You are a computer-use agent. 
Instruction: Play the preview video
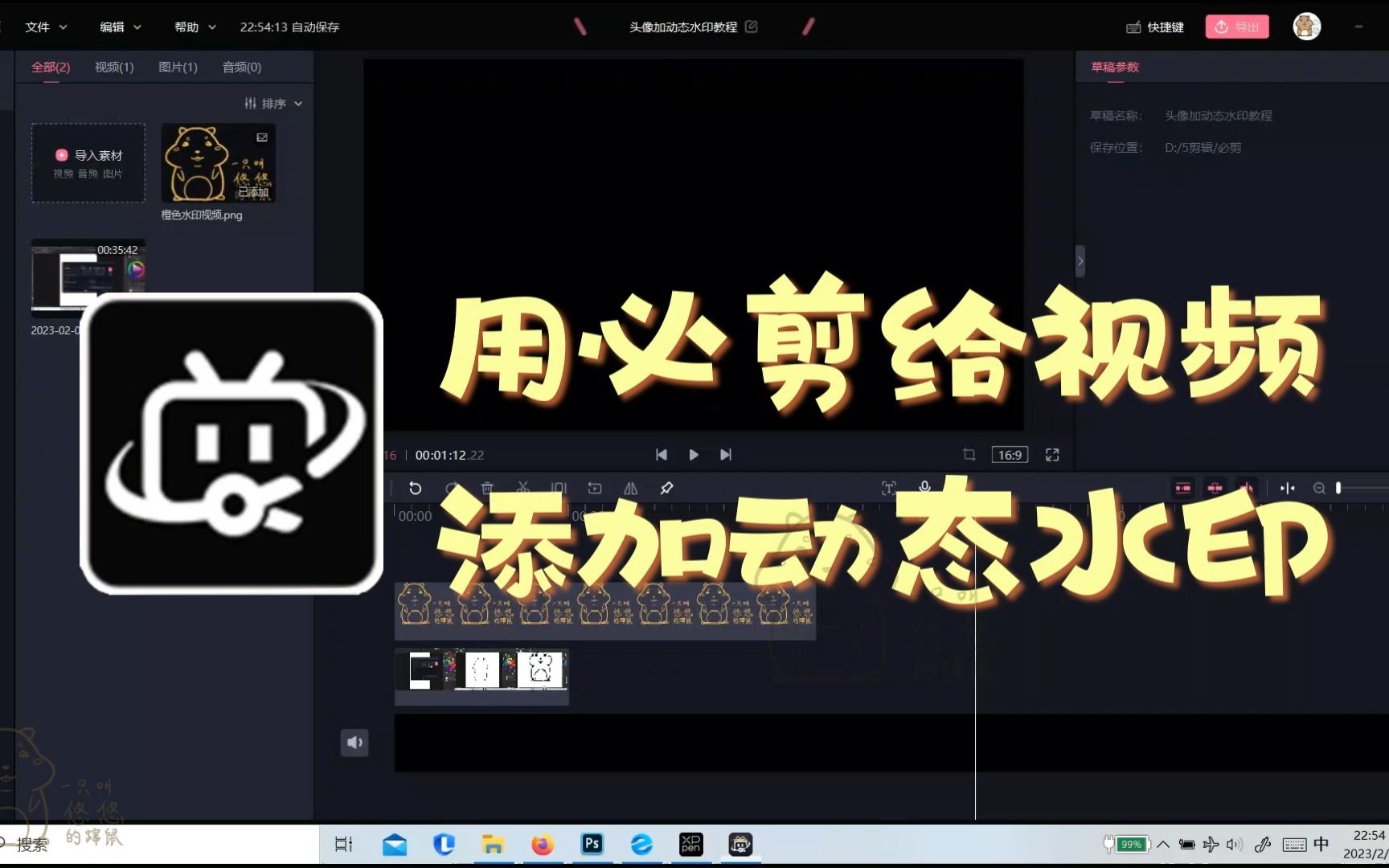coord(694,455)
